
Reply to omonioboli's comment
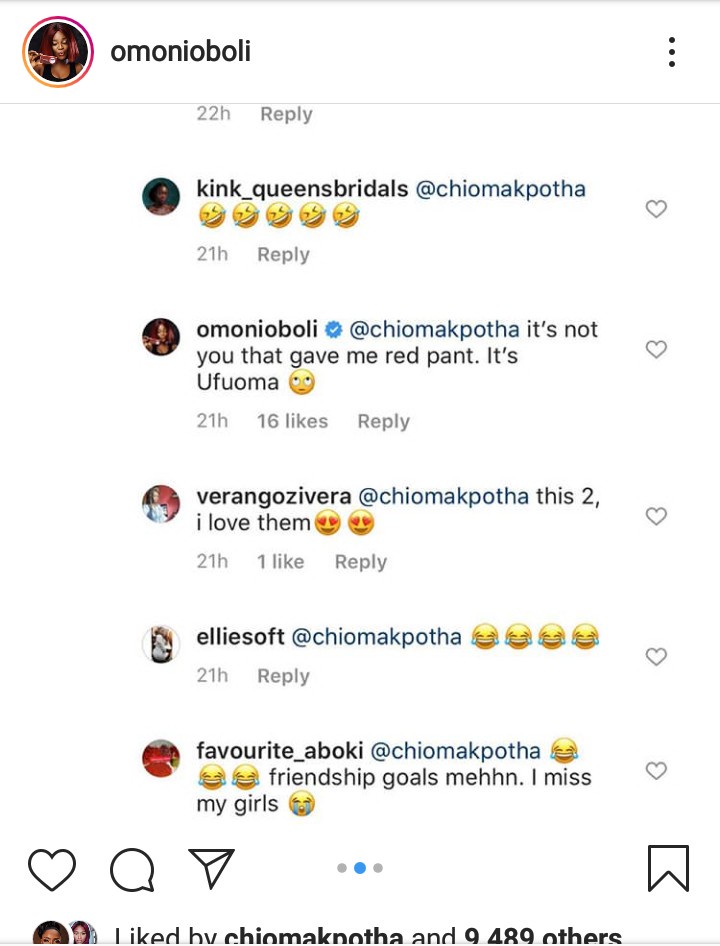tap(383, 421)
